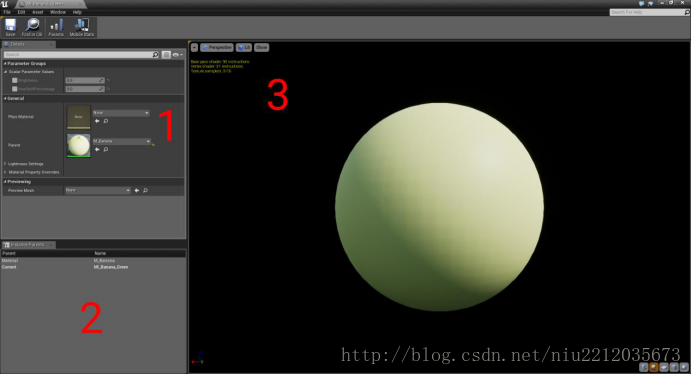Image resolution: width=692 pixels, height=375 pixels.
Task: Enable the Brightness parameter checkbox
Action: pos(15,80)
